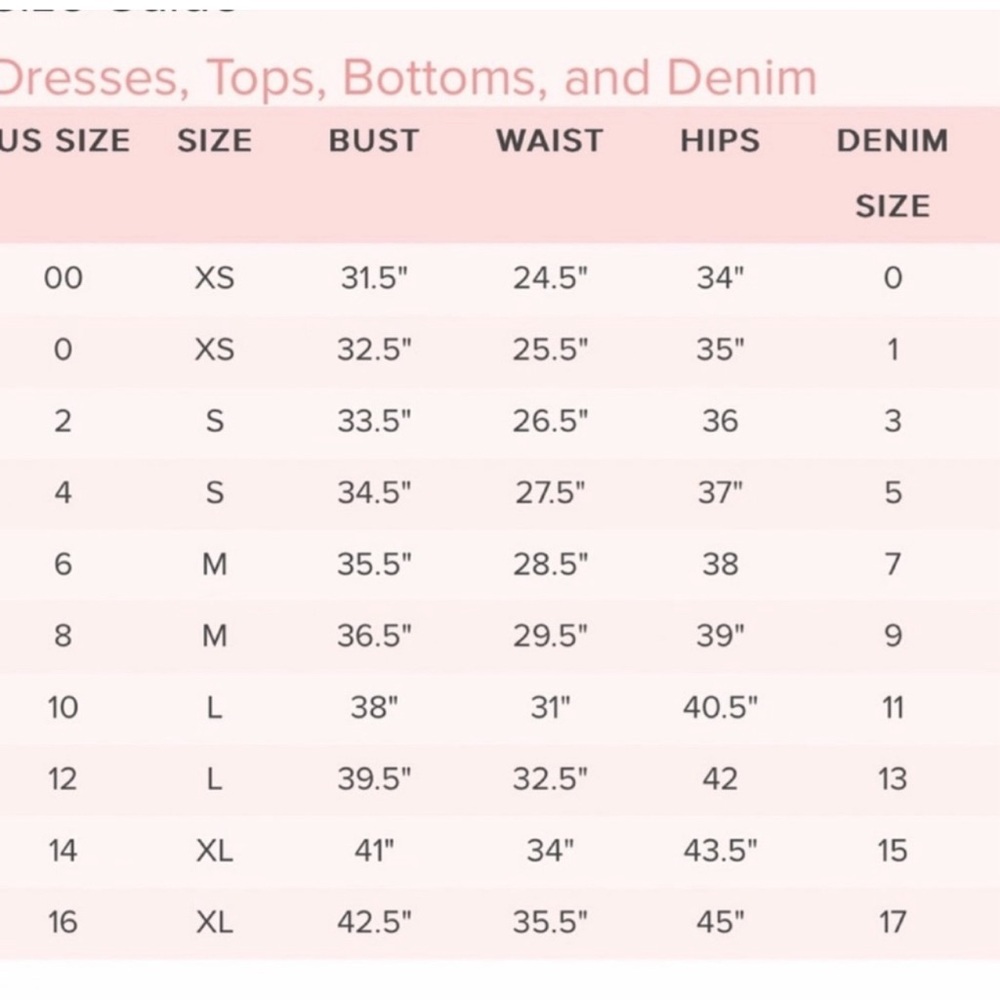Screen dimensions: 1000x1000
Task: Click the 35.5" waist value in last row
Action: click(550, 922)
